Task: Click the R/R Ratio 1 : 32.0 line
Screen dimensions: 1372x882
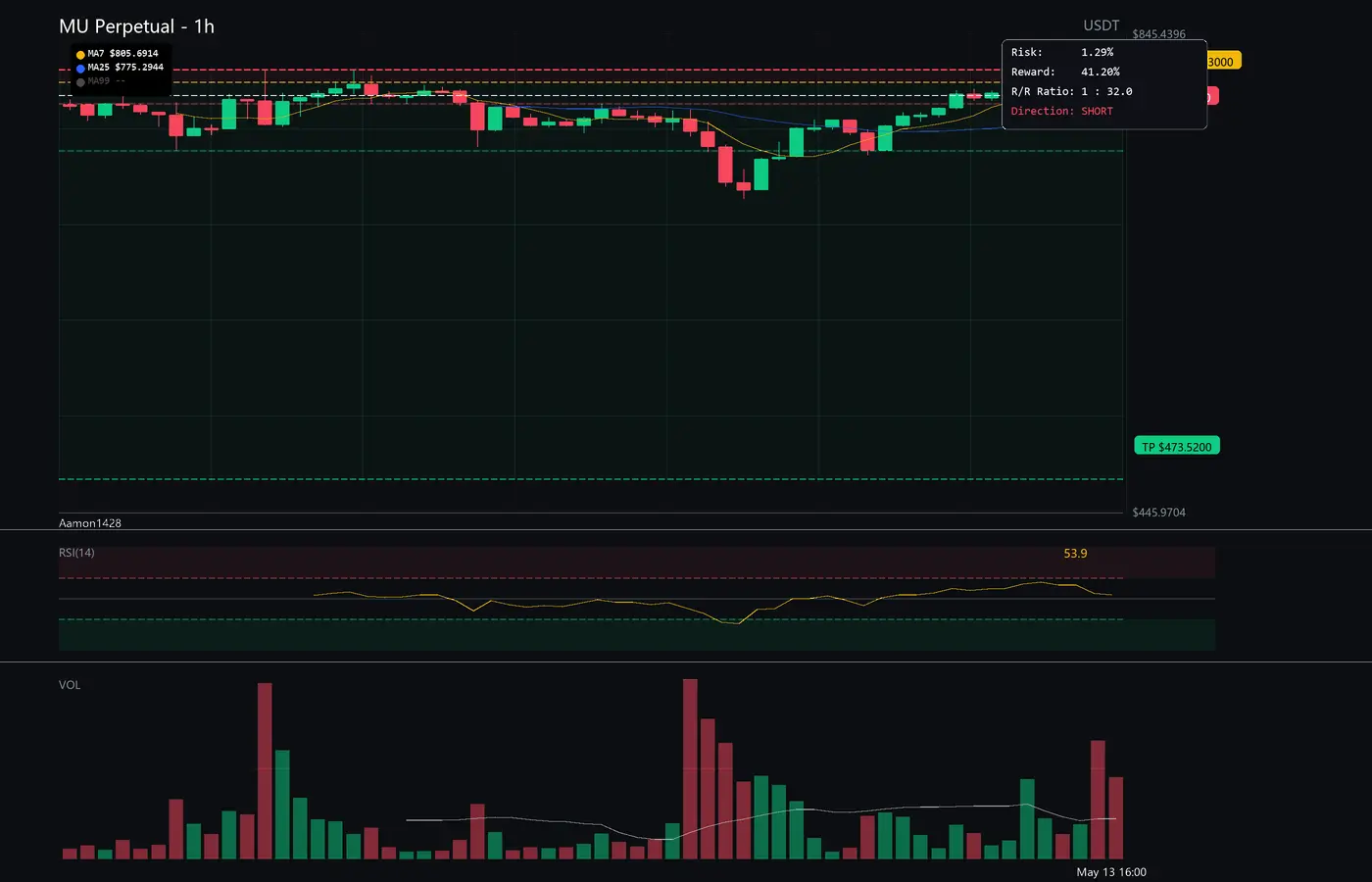Action: pyautogui.click(x=1071, y=91)
